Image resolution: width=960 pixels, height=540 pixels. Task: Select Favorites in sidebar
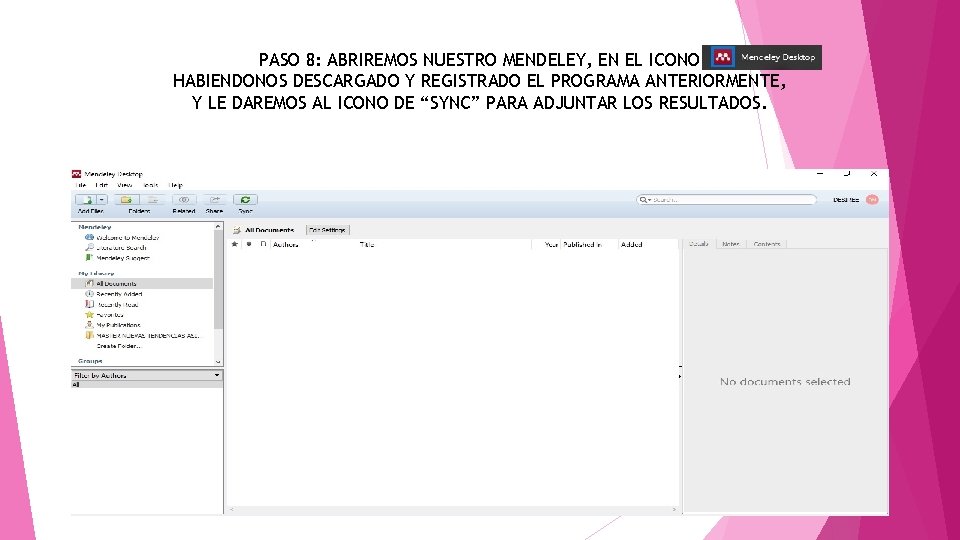[110, 315]
